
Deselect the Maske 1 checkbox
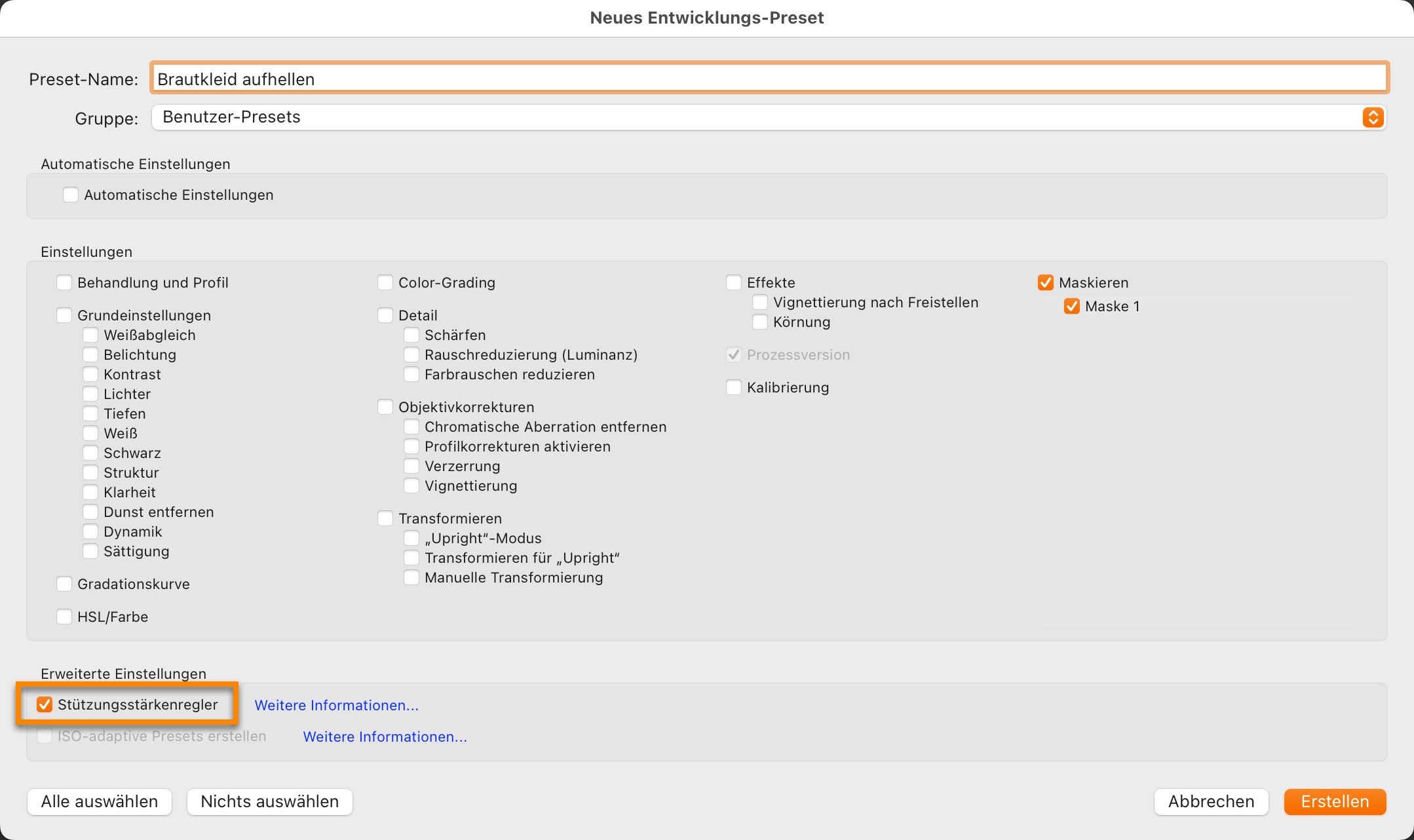(x=1072, y=306)
